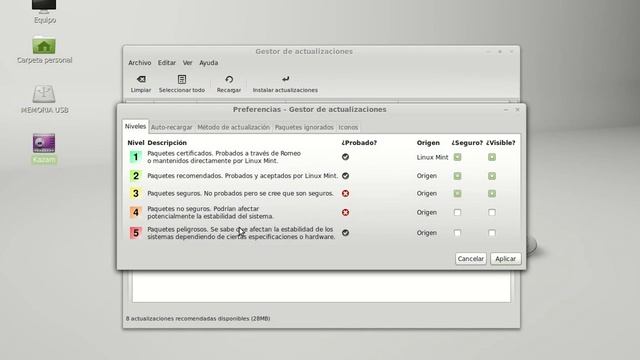The image size is (640, 360).
Task: Click the Paquetes certificados description text
Action: [x=224, y=157]
